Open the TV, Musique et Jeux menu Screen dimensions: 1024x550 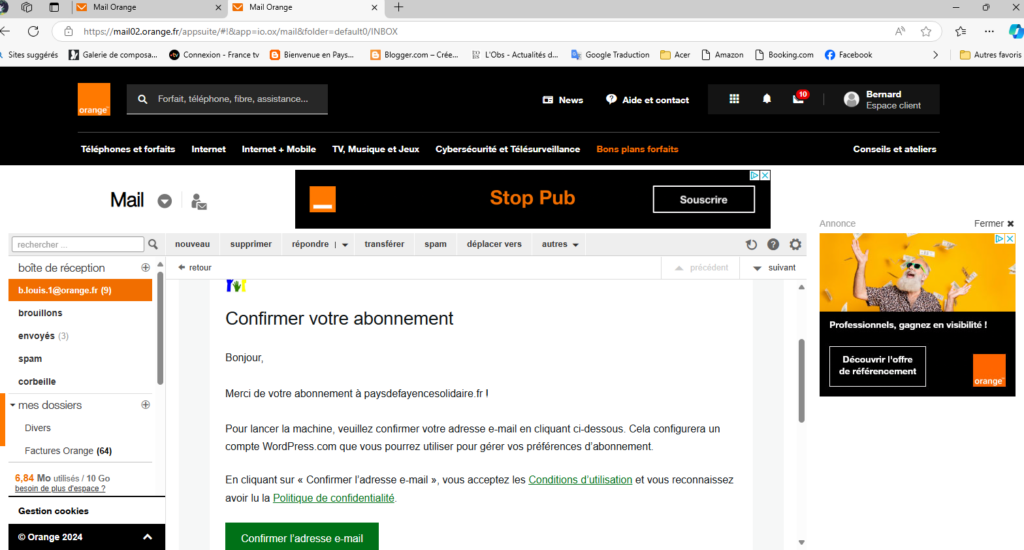(375, 149)
